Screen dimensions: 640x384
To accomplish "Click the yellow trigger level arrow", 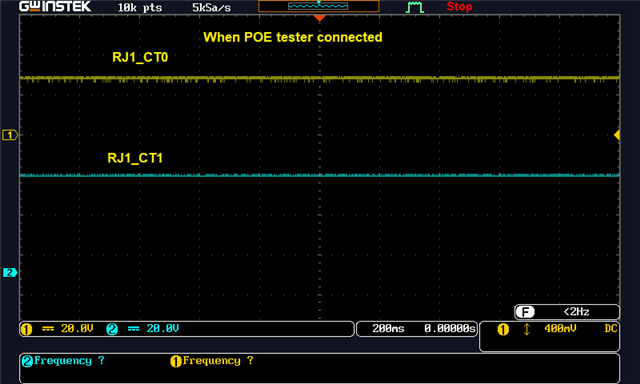I will pos(617,135).
